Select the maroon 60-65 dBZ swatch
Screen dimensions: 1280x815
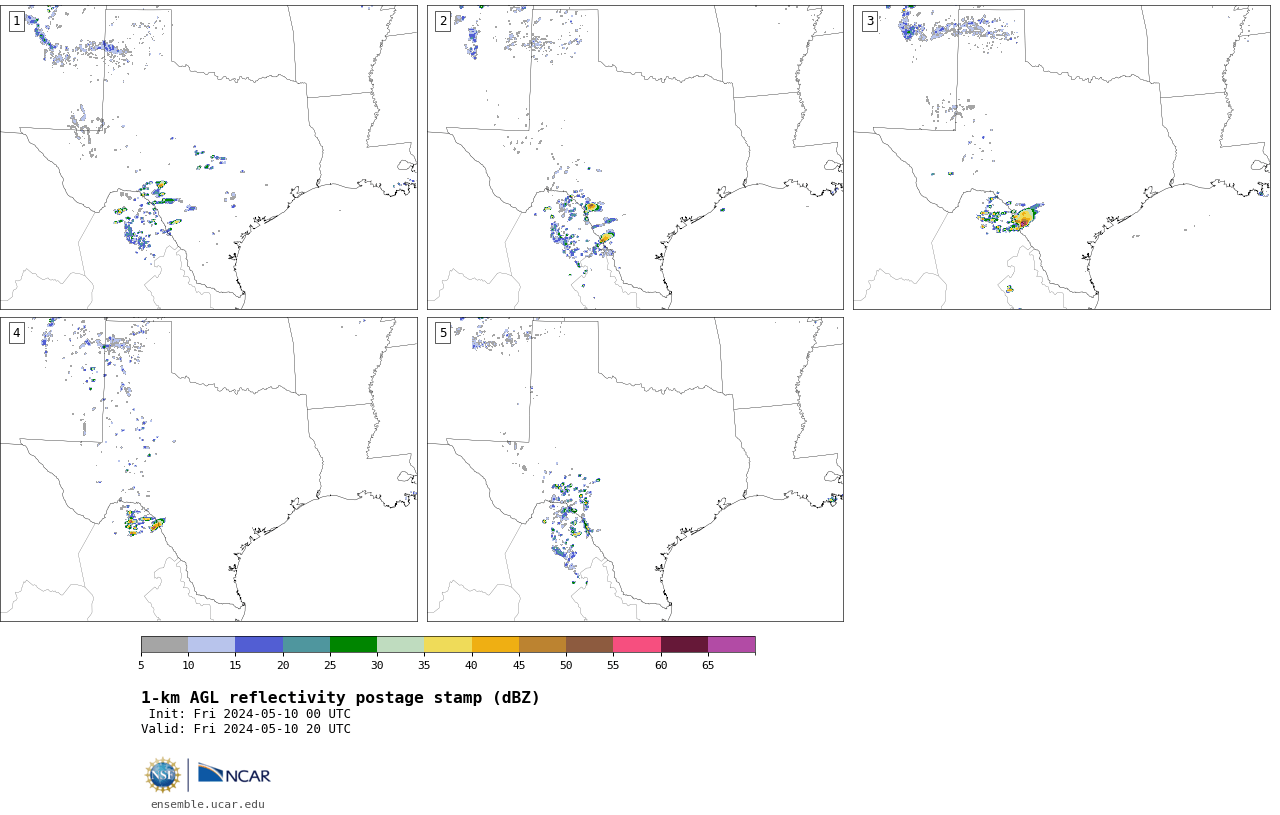click(684, 644)
